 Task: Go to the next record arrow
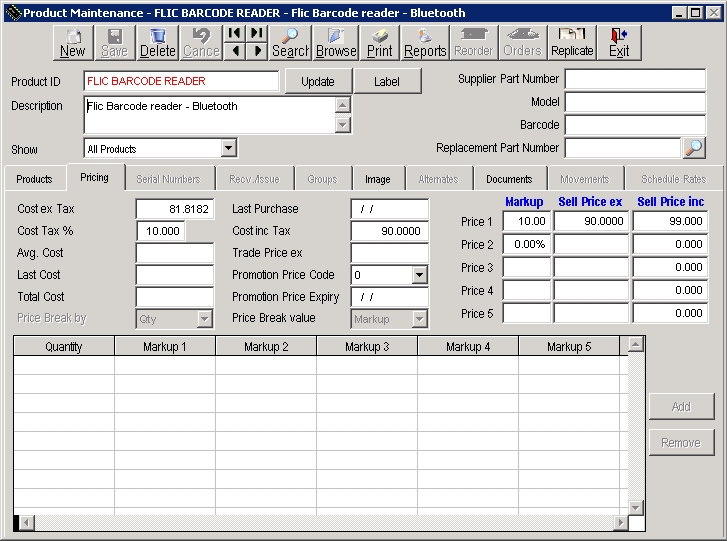pyautogui.click(x=257, y=51)
